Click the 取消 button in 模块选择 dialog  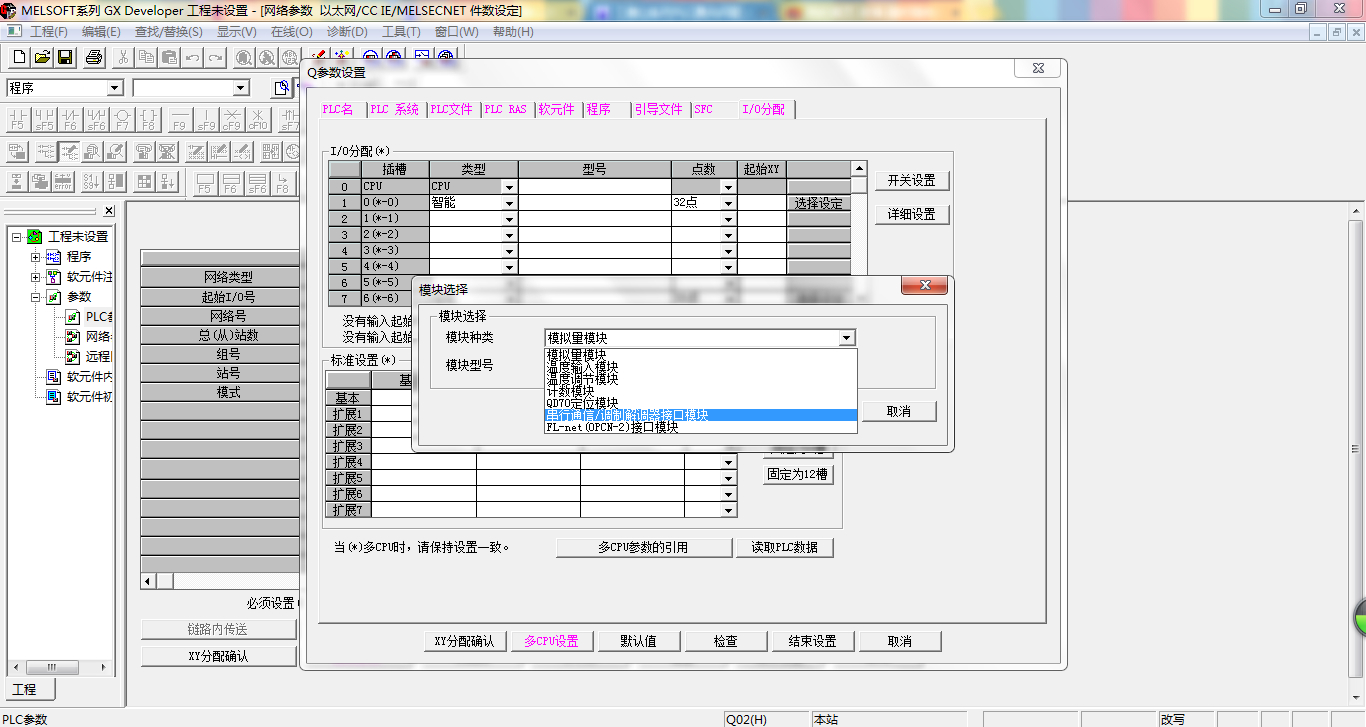coord(899,412)
